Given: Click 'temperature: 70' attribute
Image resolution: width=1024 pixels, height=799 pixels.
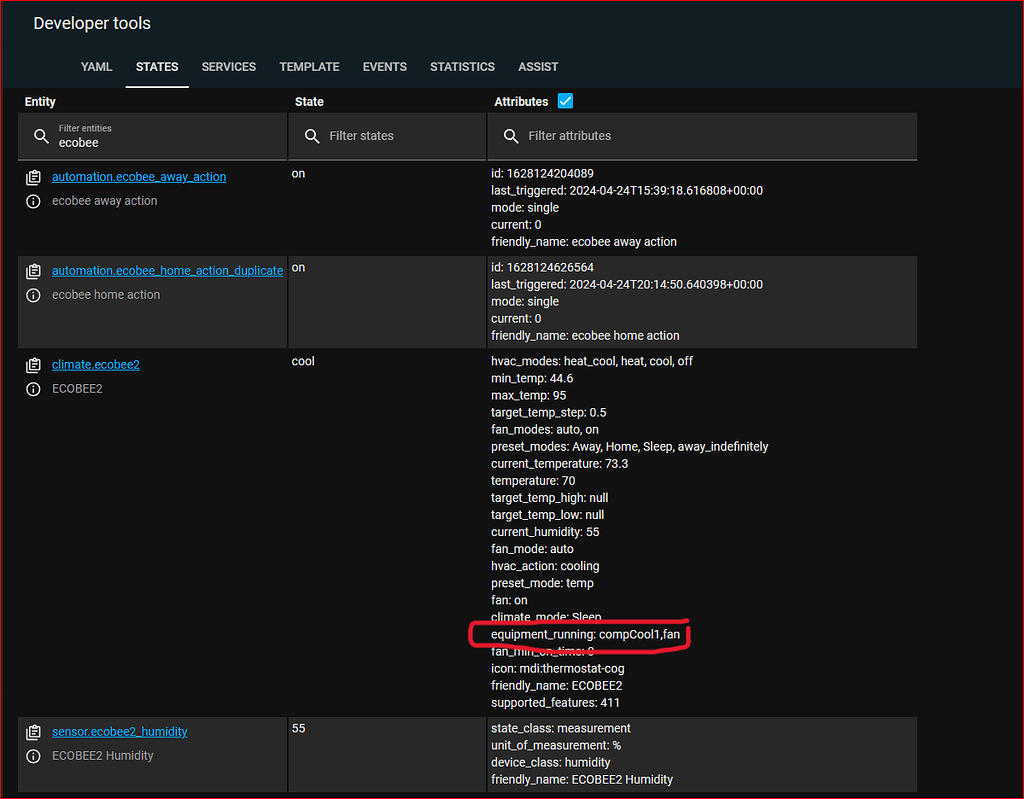Looking at the screenshot, I should coord(533,481).
